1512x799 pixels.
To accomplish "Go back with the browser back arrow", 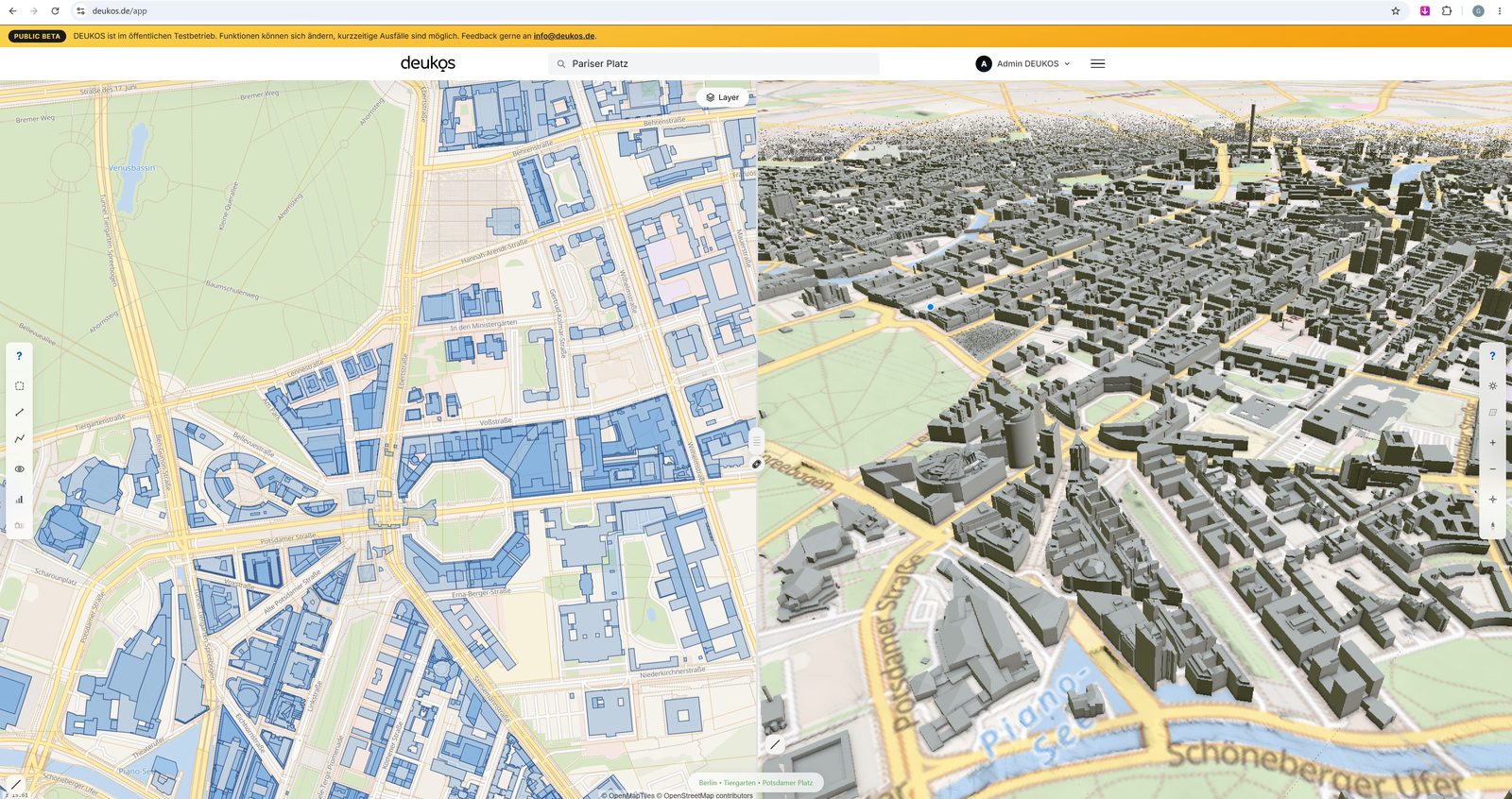I will pos(12,11).
